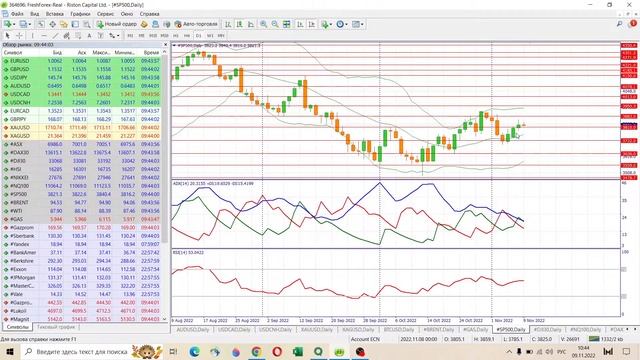Toggle the Market Watch panel icon
Image resolution: width=640 pixels, height=360 pixels.
click(41, 24)
